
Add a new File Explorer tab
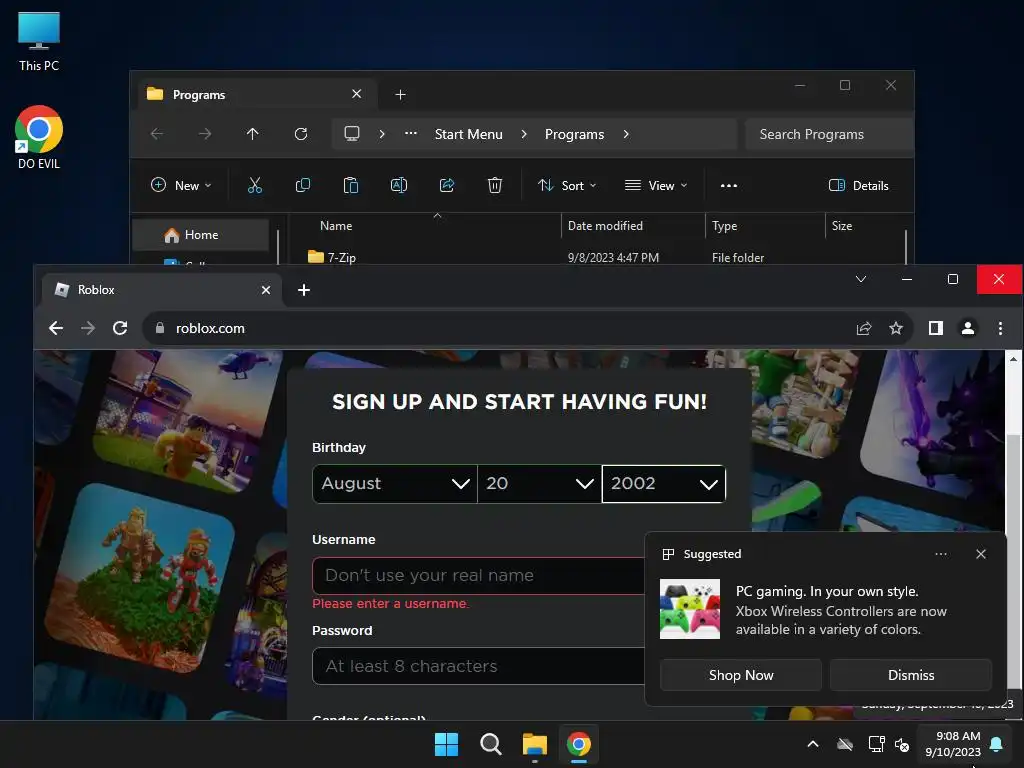tap(400, 95)
